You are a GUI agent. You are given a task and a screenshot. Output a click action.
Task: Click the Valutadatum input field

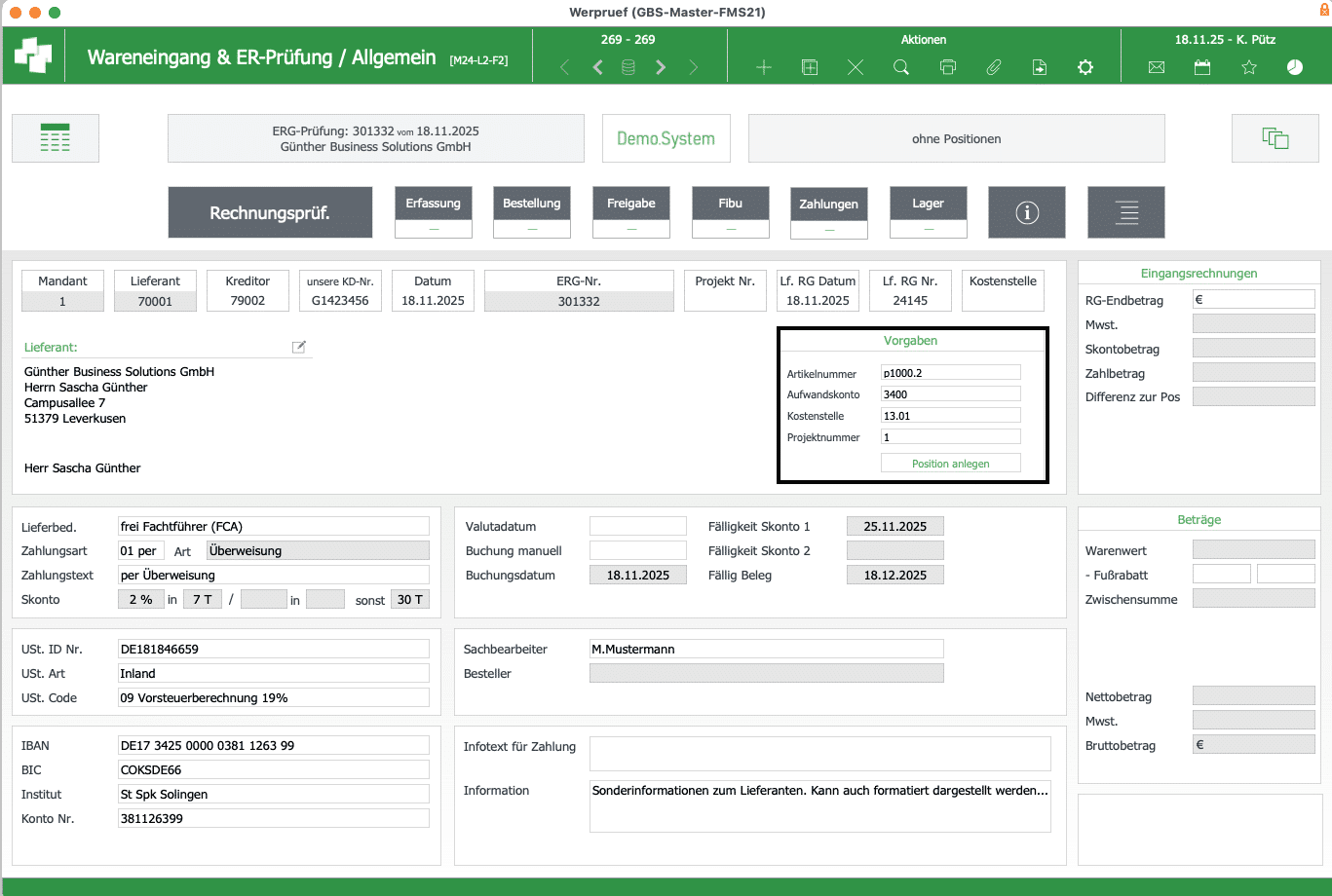(x=638, y=526)
